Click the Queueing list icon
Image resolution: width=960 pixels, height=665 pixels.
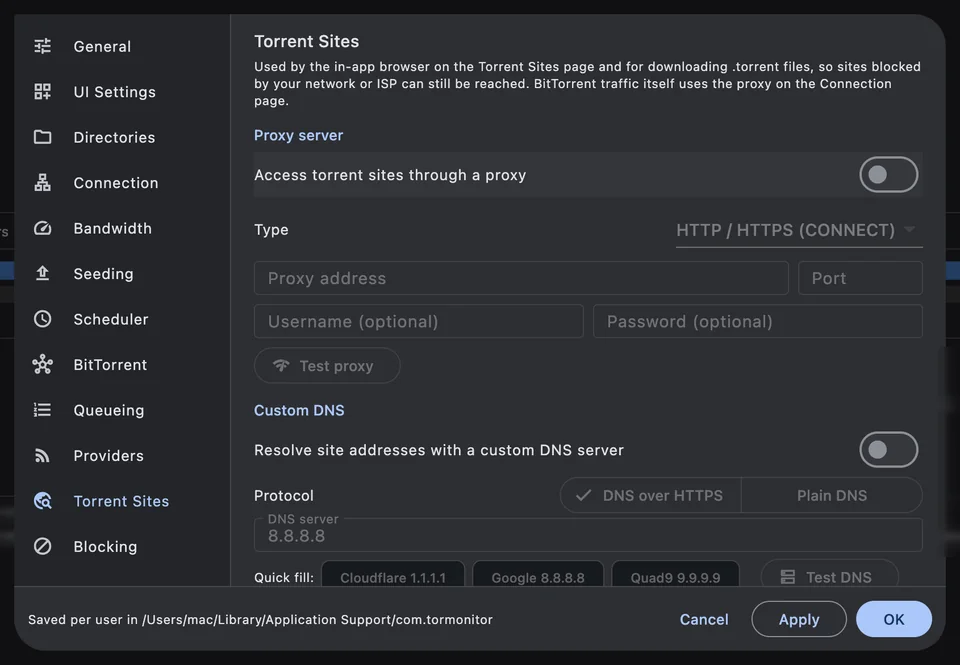(x=42, y=410)
